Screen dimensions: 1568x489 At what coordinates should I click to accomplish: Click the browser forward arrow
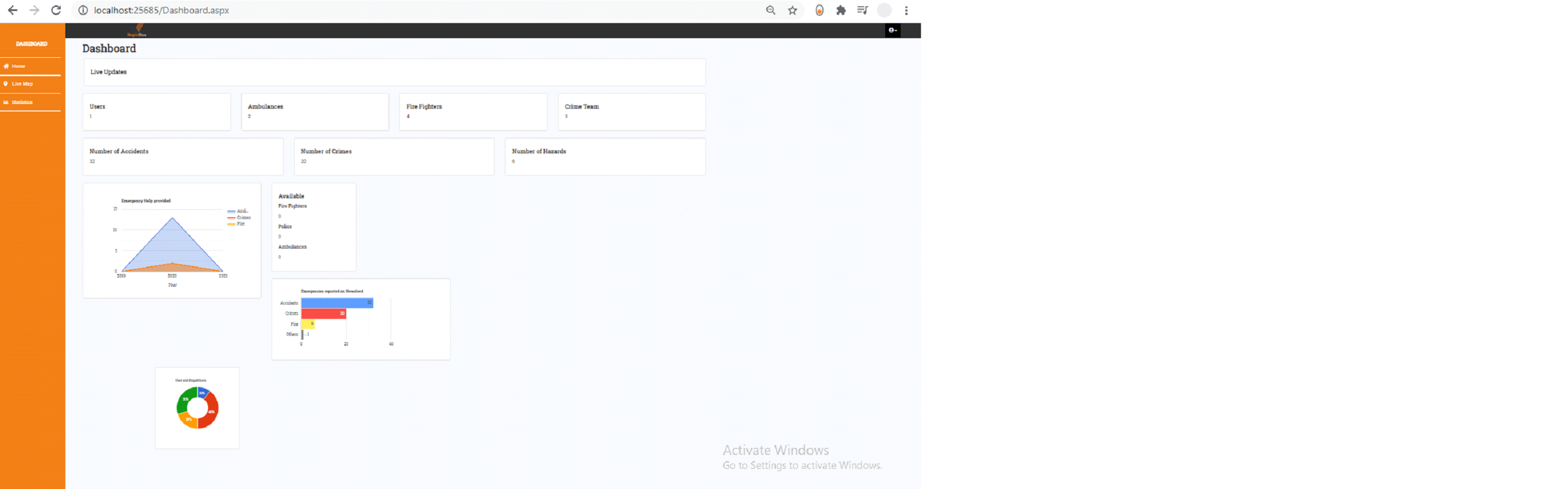pyautogui.click(x=34, y=10)
